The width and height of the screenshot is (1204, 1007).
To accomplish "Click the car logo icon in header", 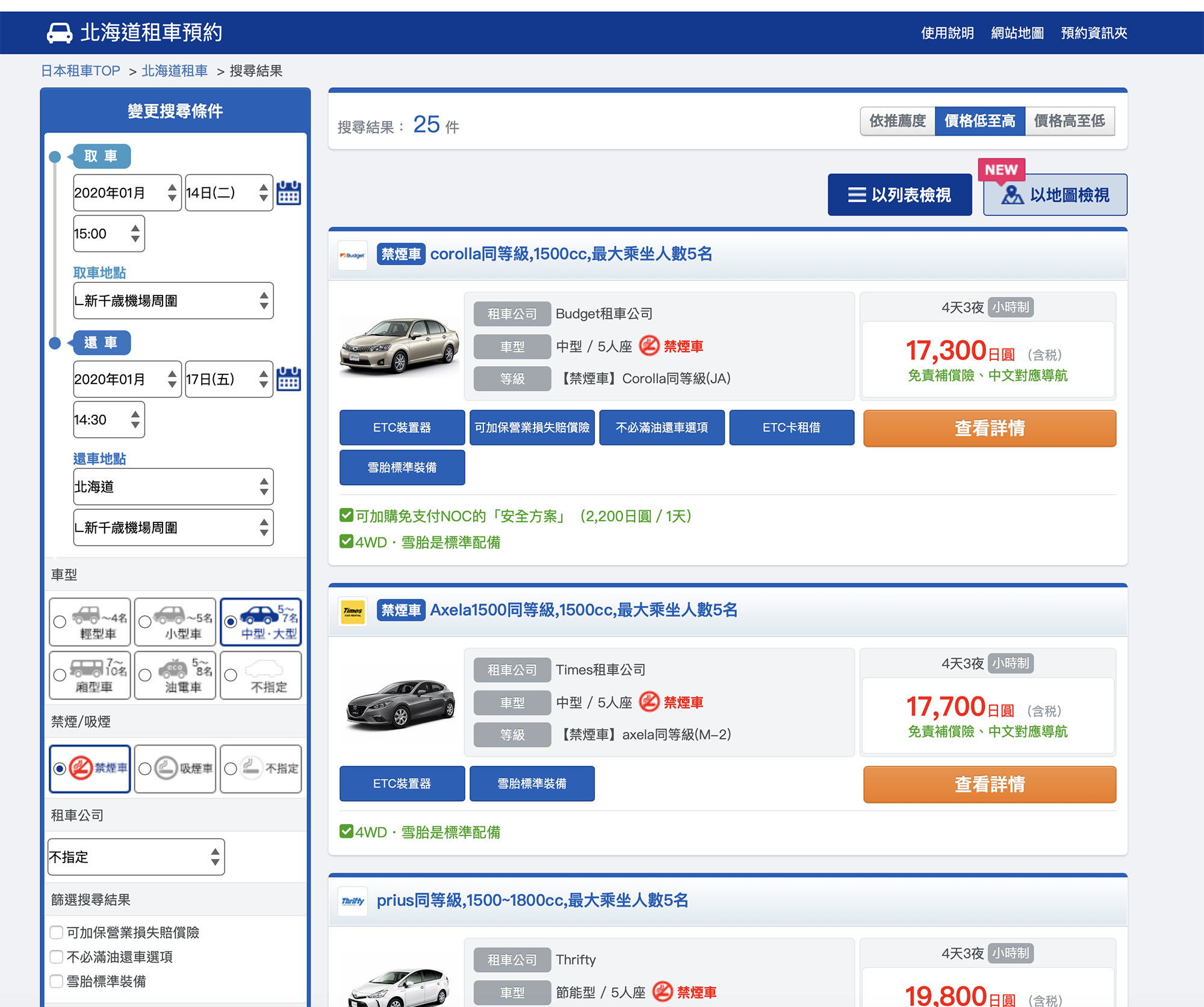I will 60,33.
